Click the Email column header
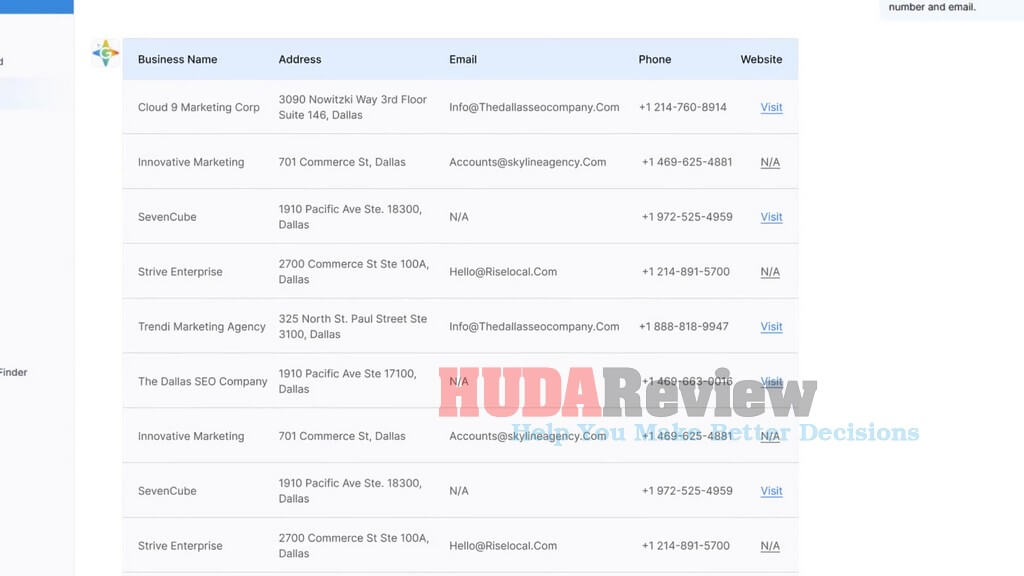This screenshot has width=1024, height=576. (463, 59)
